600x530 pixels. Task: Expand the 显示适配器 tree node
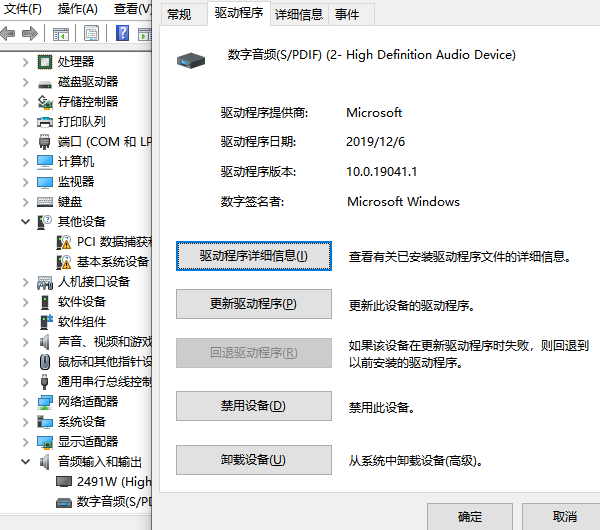[x=25, y=442]
